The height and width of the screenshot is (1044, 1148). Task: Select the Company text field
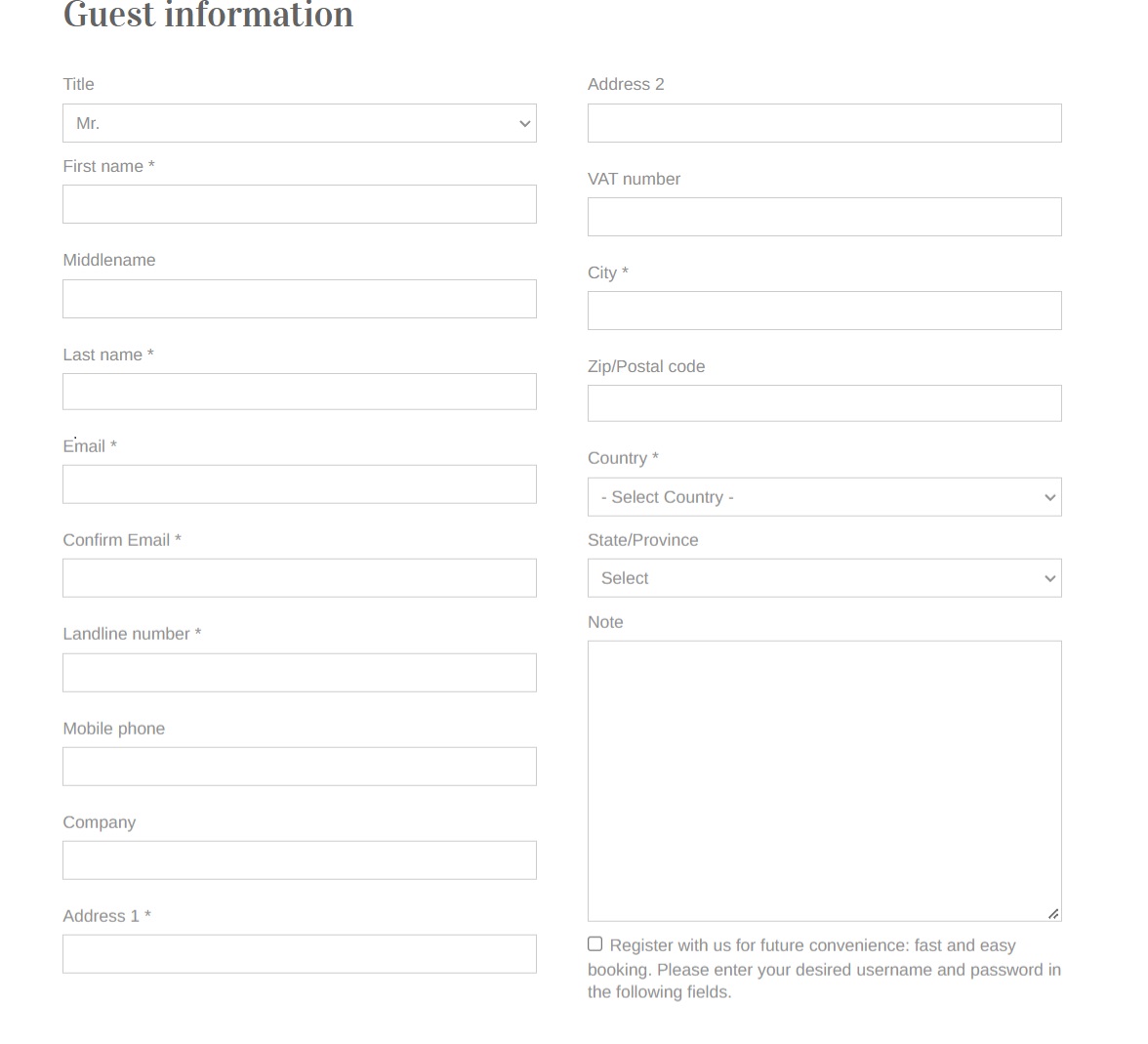click(299, 860)
